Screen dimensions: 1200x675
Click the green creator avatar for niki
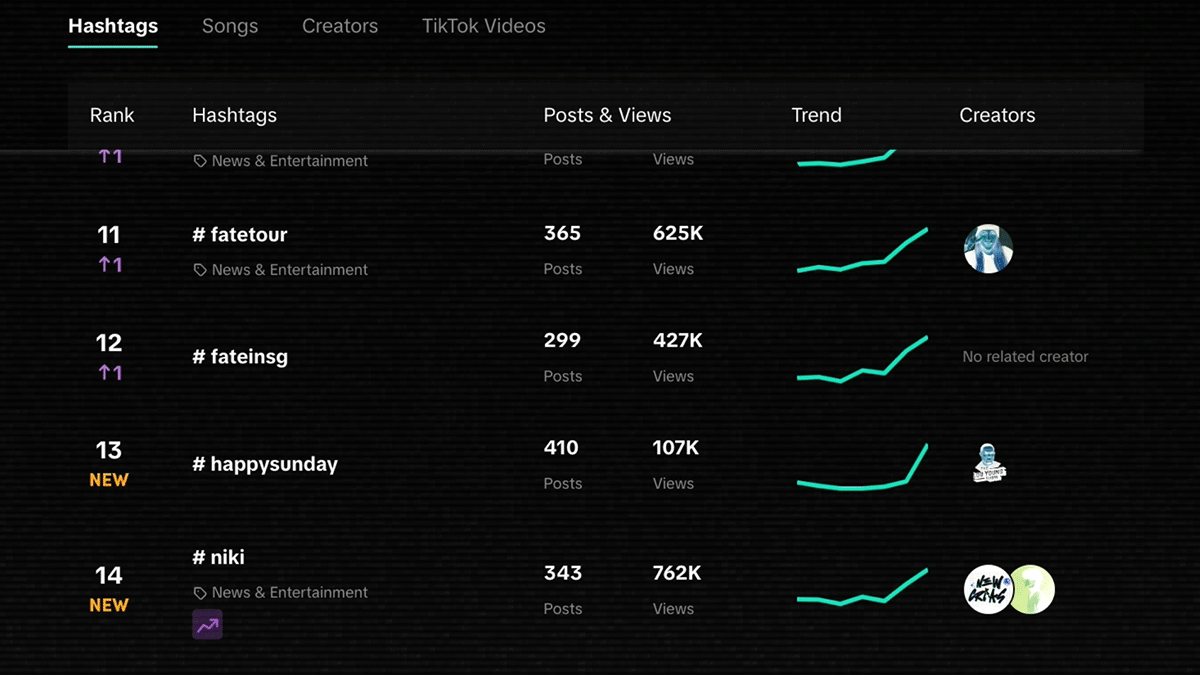1032,589
